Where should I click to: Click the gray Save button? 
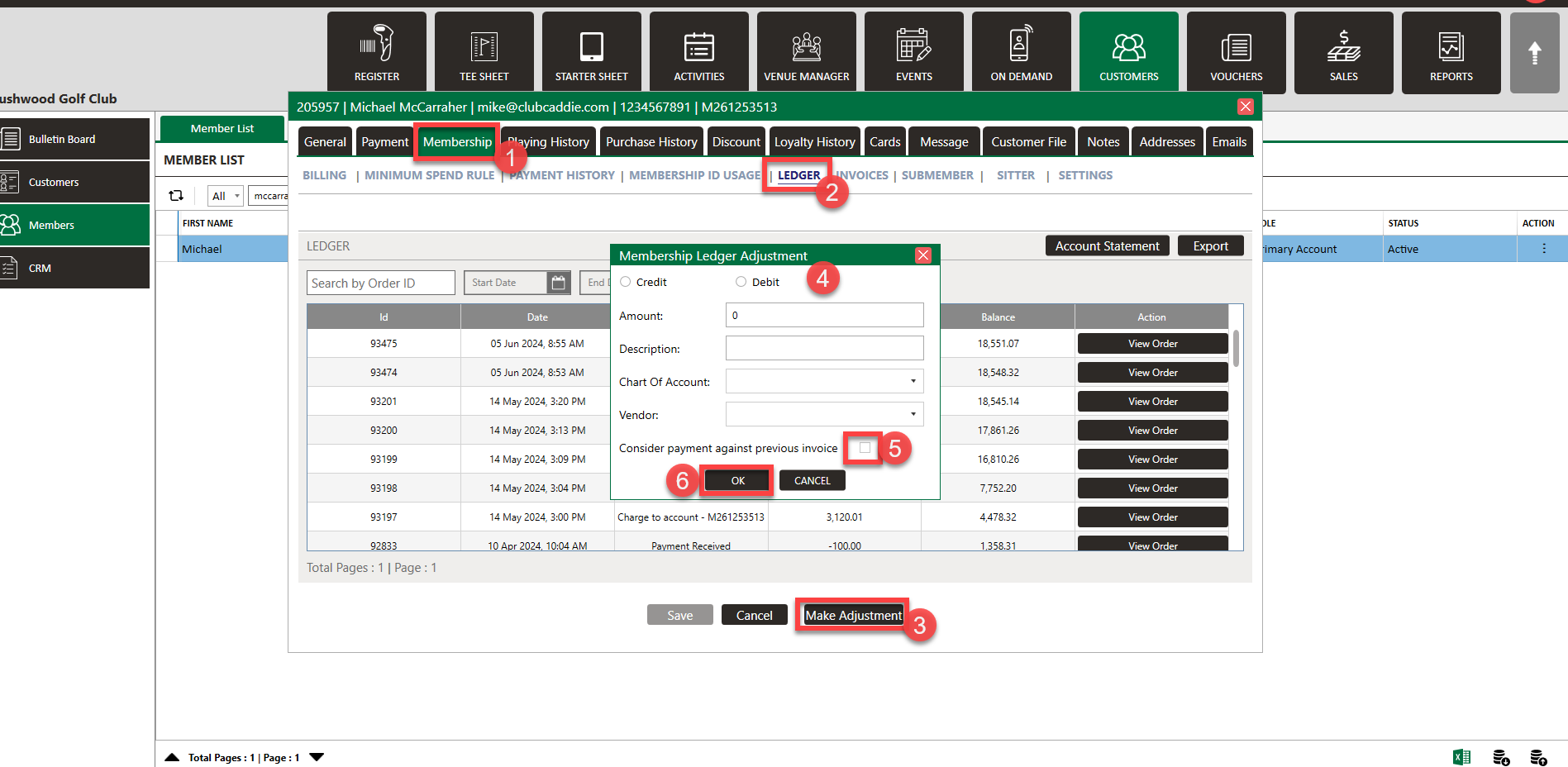(680, 615)
